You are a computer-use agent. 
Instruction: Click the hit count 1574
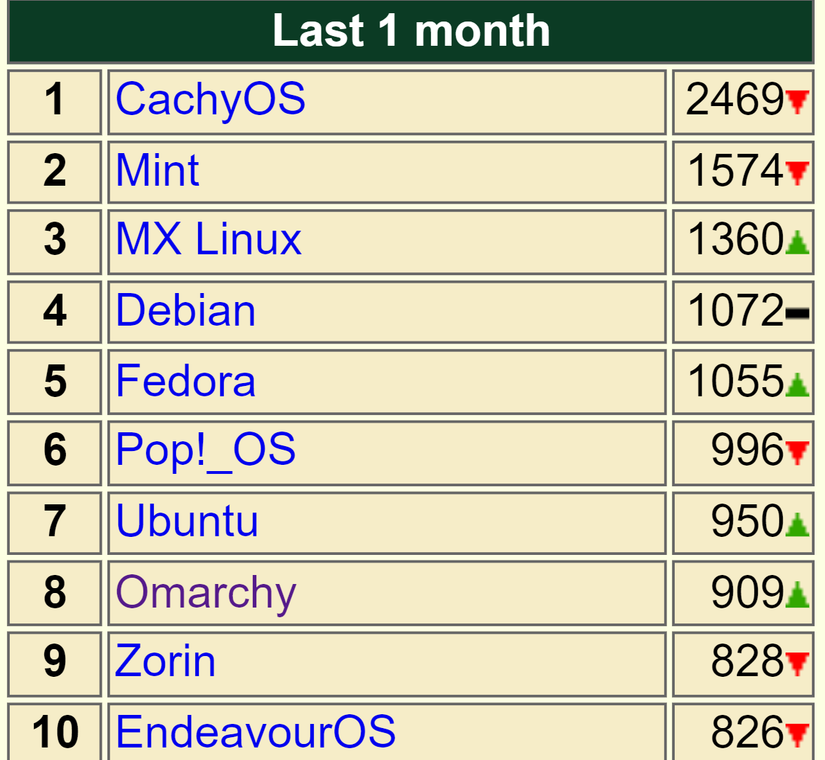tap(736, 170)
